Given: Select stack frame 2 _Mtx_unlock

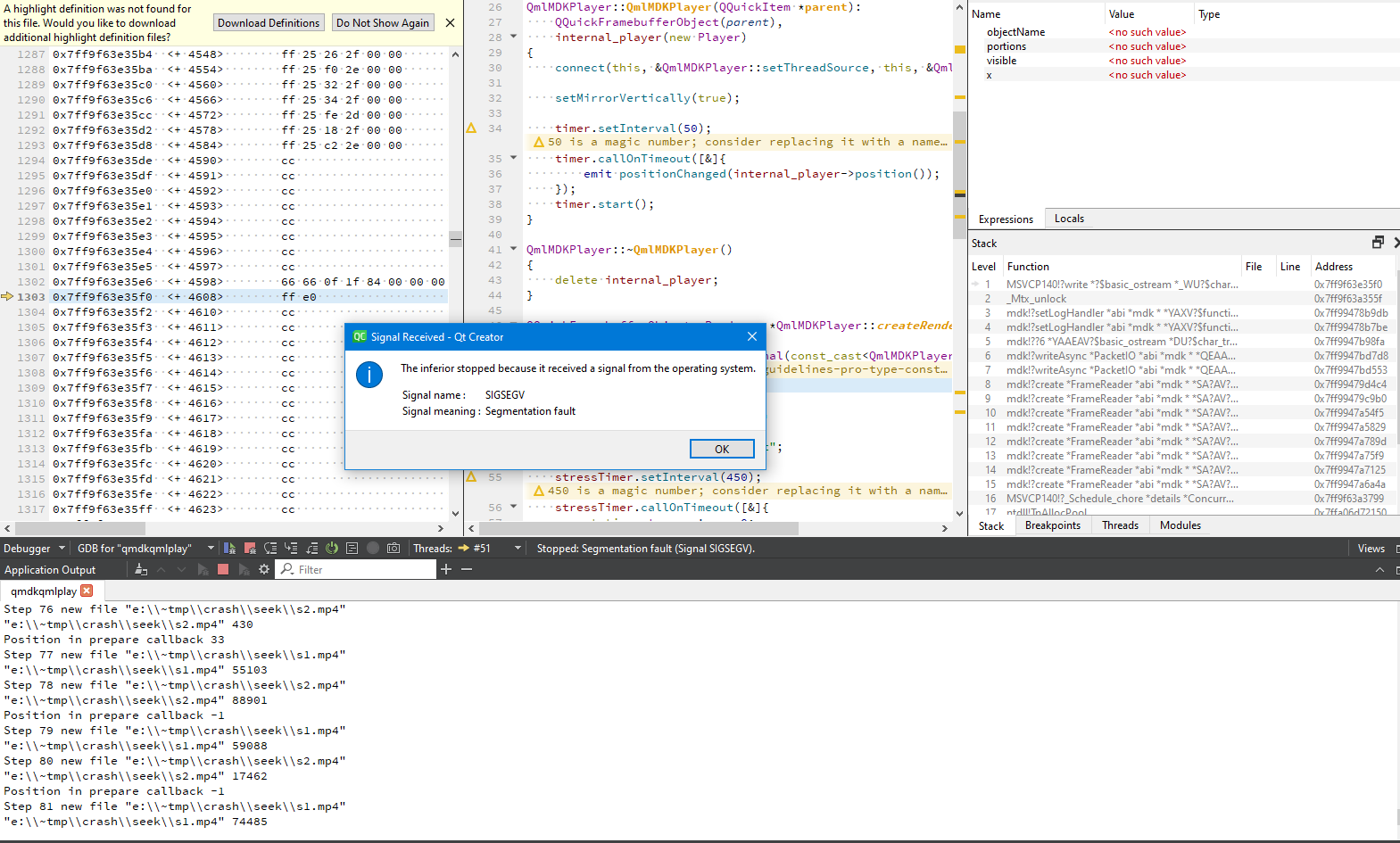Looking at the screenshot, I should tap(1182, 299).
